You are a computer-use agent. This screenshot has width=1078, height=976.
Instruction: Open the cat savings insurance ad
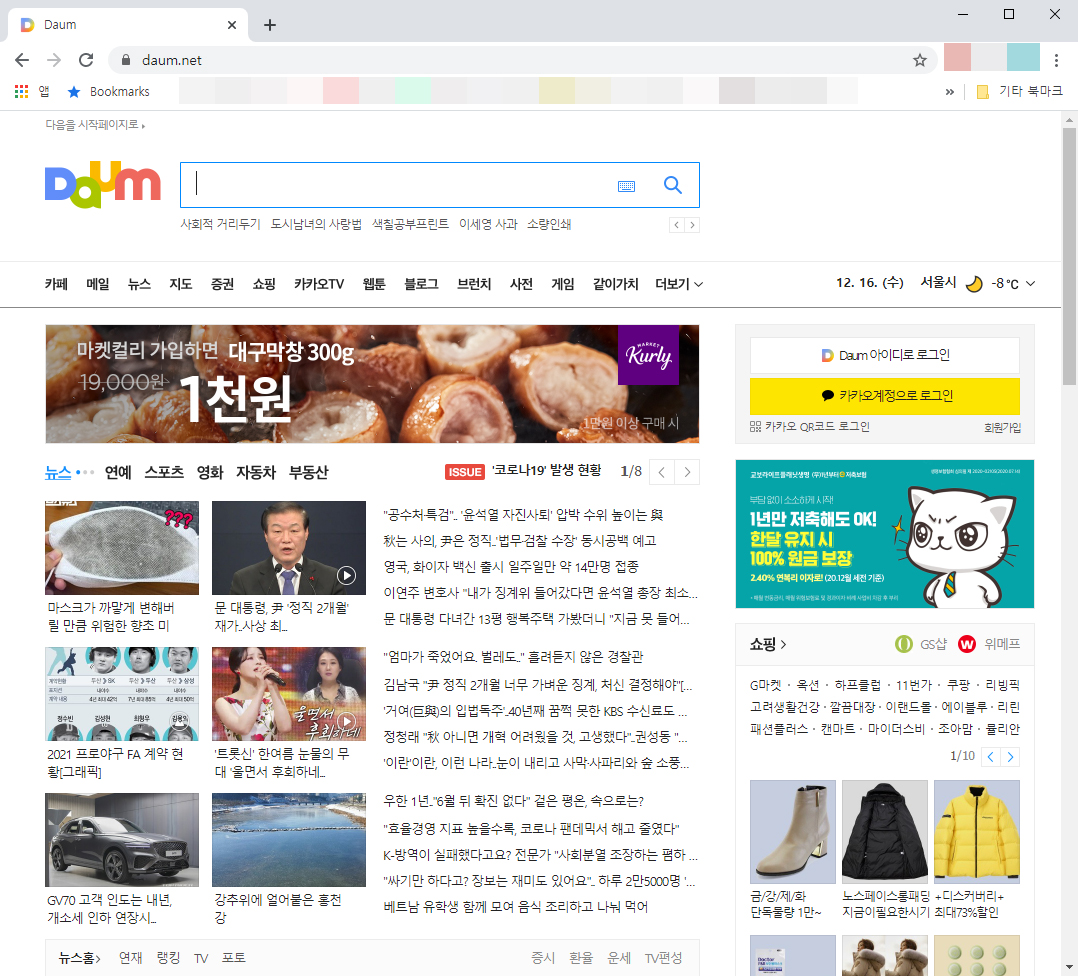[x=885, y=534]
